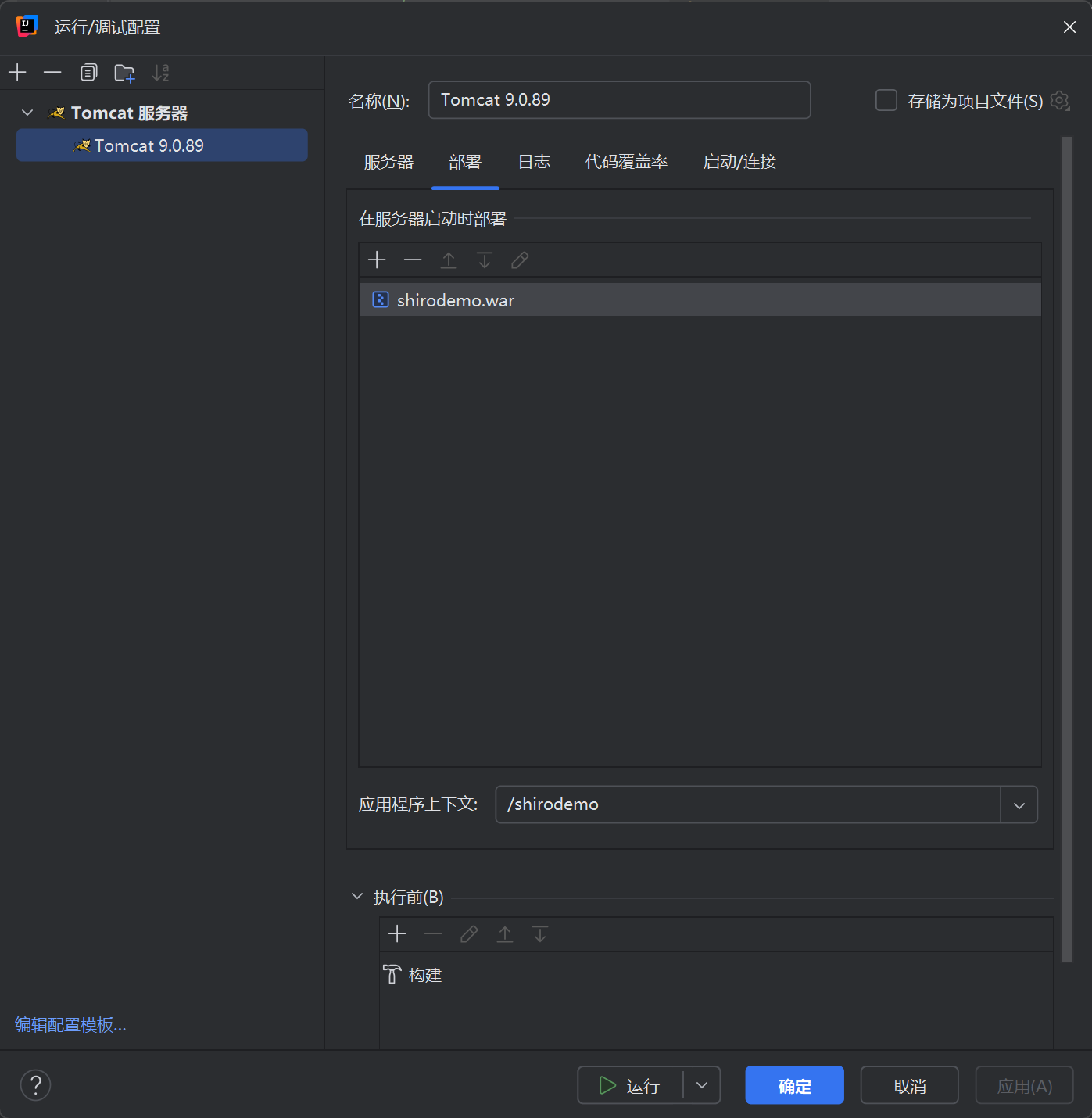The image size is (1092, 1118).
Task: Enable 存储为项目文件 checkbox
Action: [886, 100]
